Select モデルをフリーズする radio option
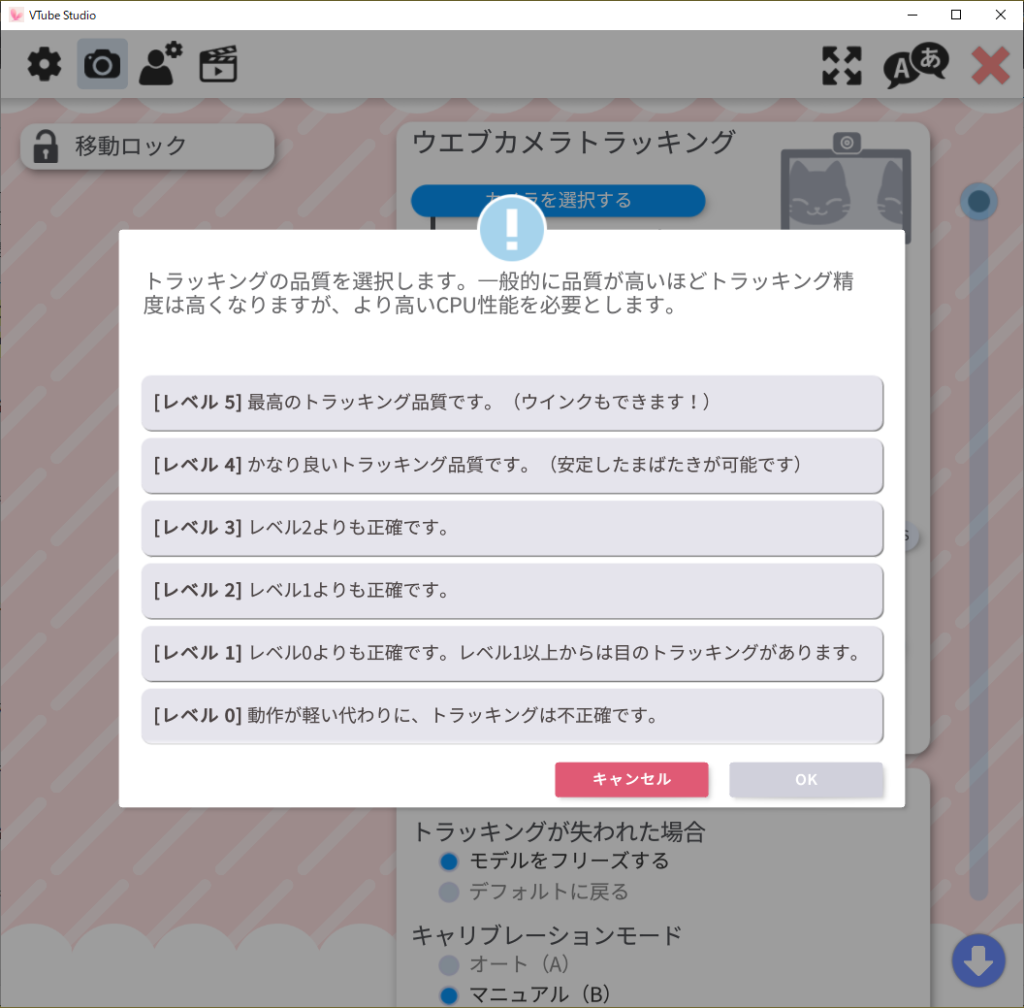 point(449,862)
